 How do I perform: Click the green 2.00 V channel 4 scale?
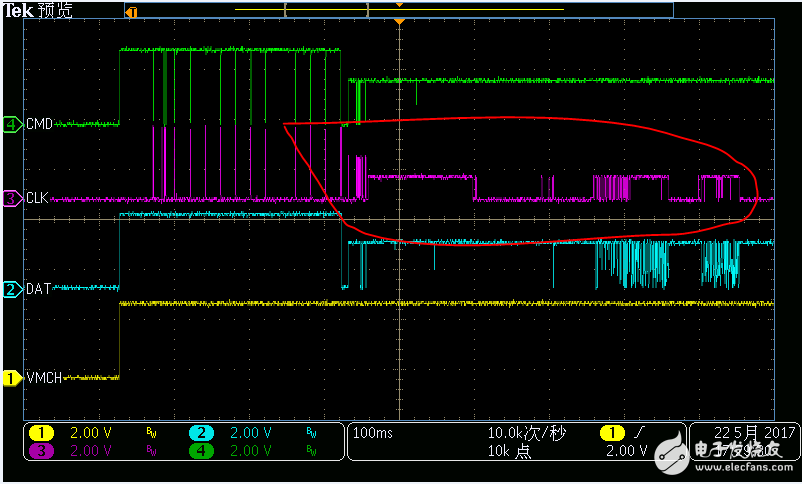click(x=250, y=451)
